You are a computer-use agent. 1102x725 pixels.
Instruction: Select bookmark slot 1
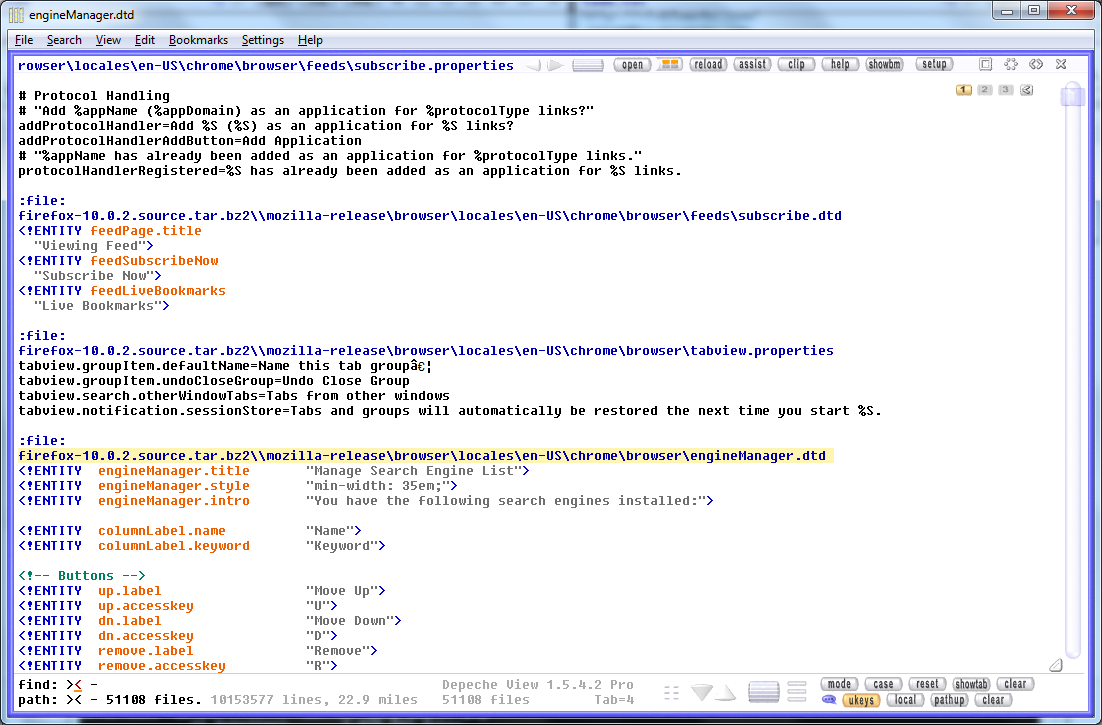(x=964, y=90)
